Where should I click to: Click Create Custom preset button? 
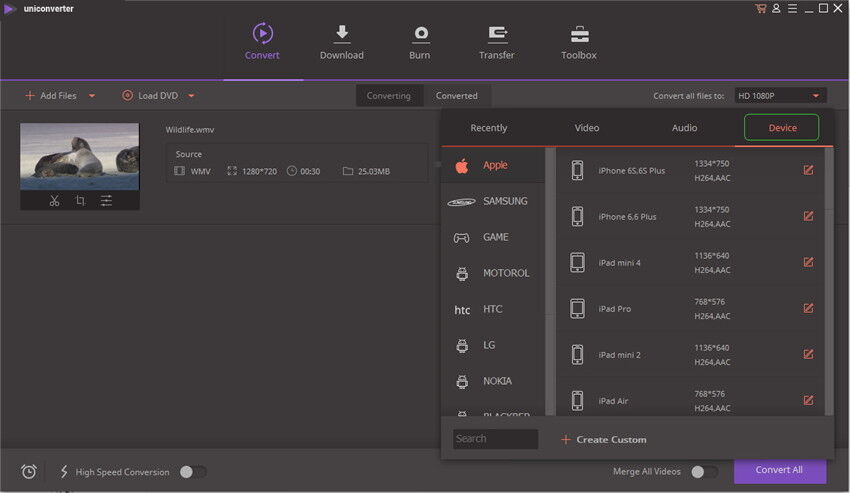(x=604, y=439)
